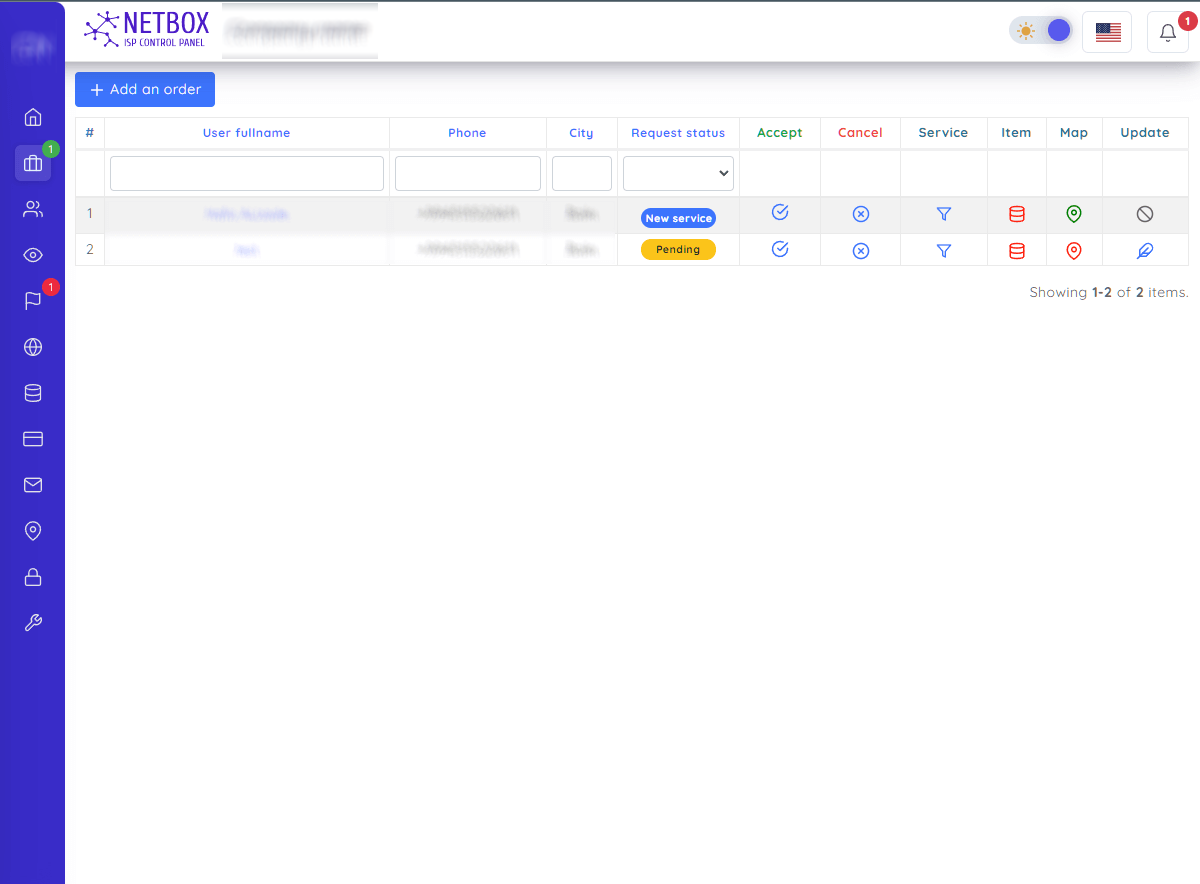Open the notifications bell icon
The image size is (1200, 884).
coord(1167,32)
